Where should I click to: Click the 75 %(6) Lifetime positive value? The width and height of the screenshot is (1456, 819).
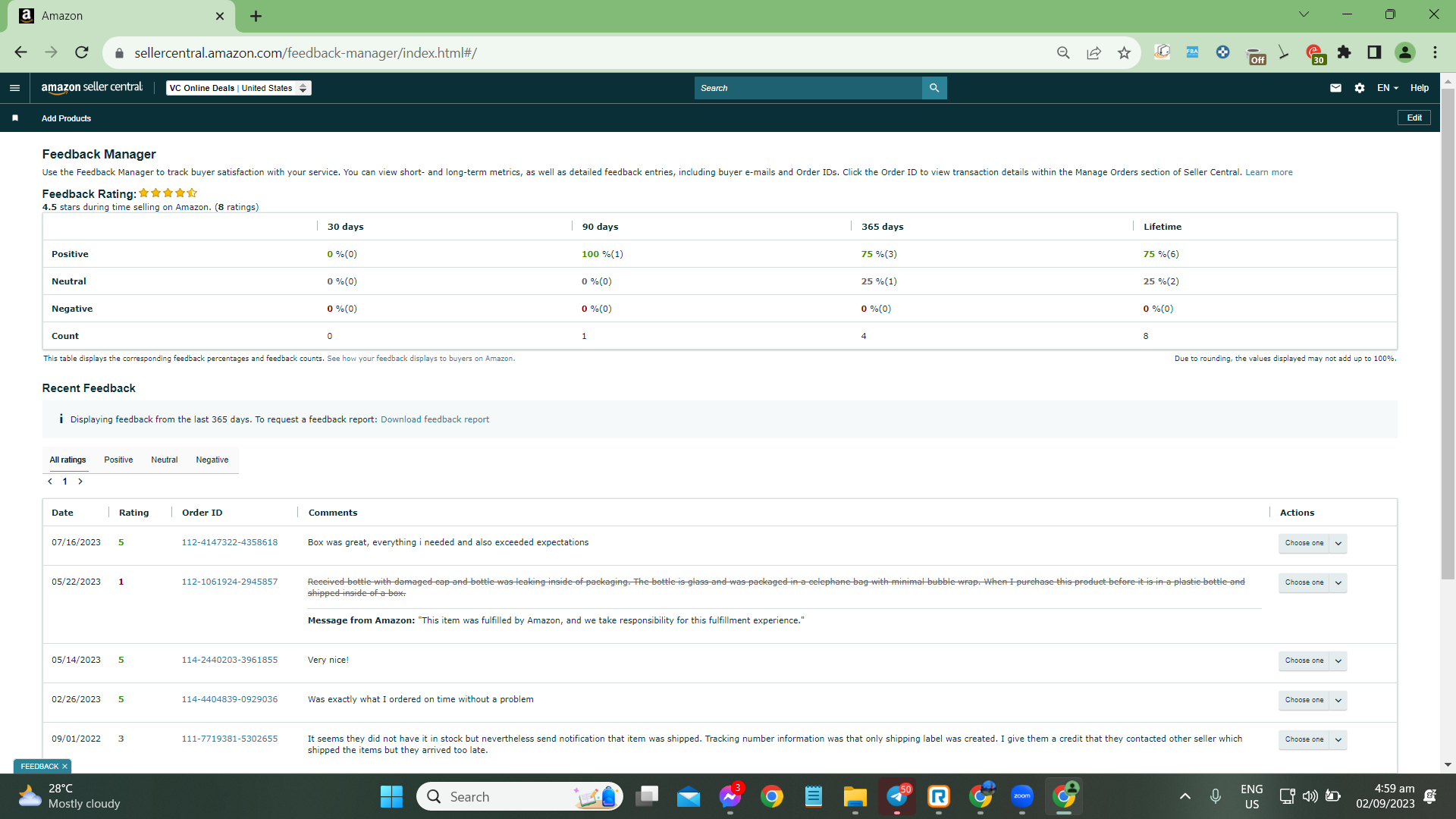coord(1161,254)
